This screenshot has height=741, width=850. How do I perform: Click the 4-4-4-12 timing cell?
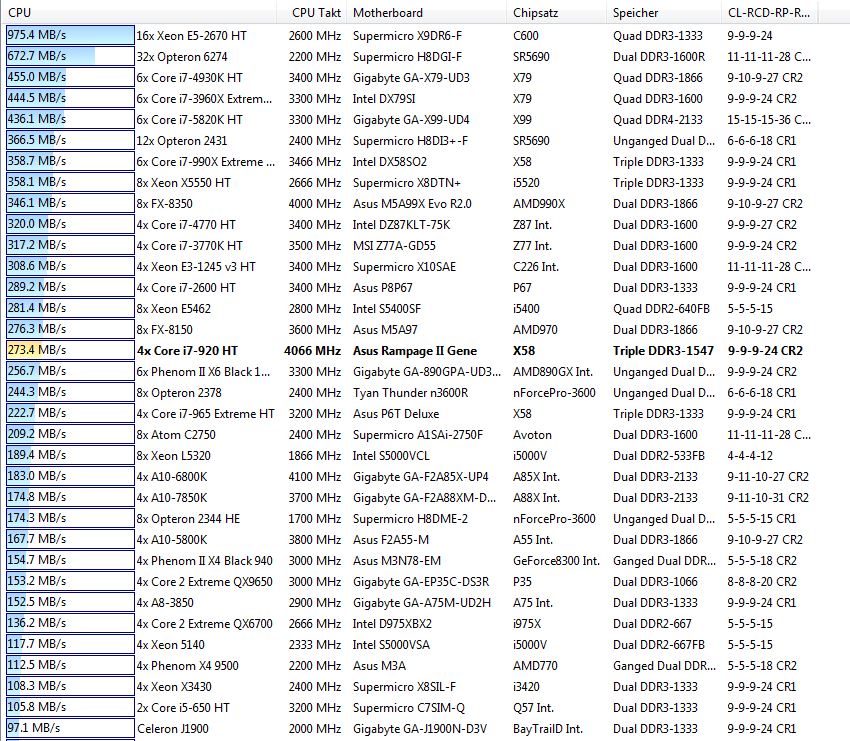(x=750, y=456)
